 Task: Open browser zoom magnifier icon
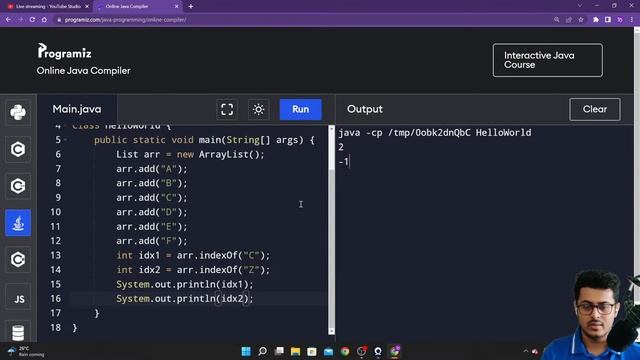(557, 20)
